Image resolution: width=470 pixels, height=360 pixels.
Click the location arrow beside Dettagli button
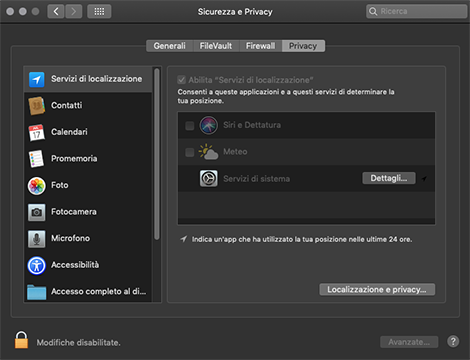click(x=424, y=179)
